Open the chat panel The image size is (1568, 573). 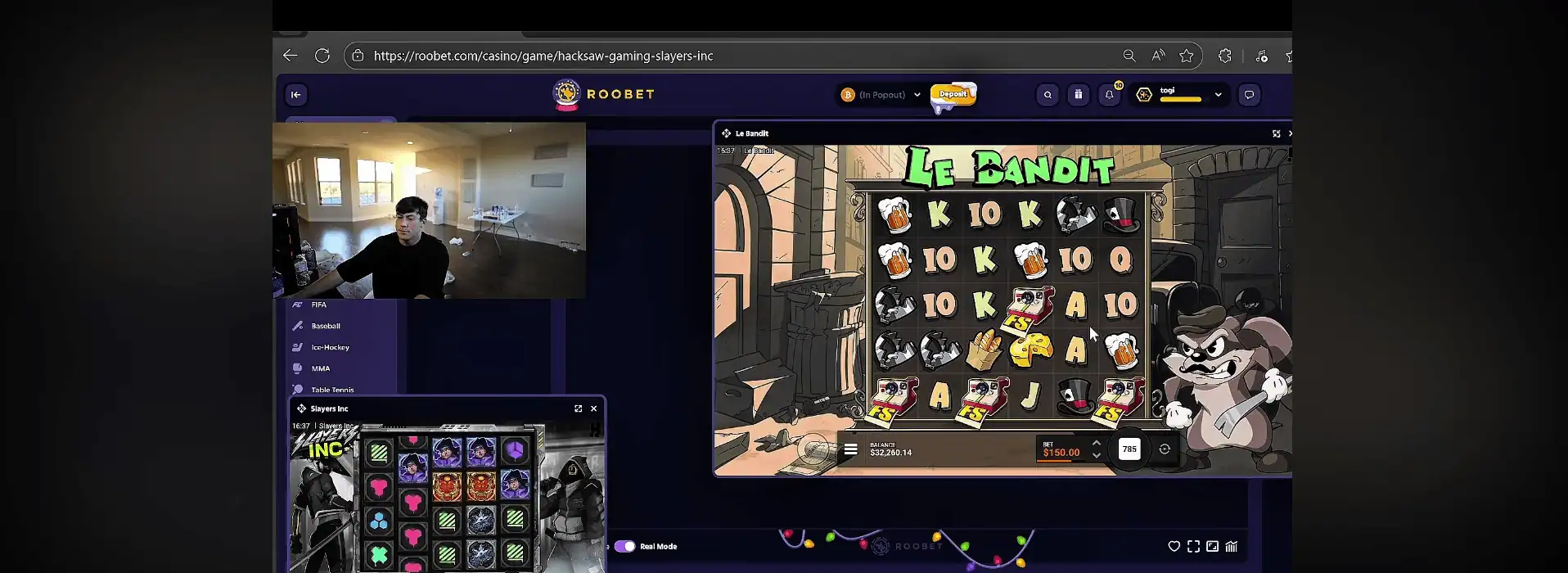coord(1249,95)
